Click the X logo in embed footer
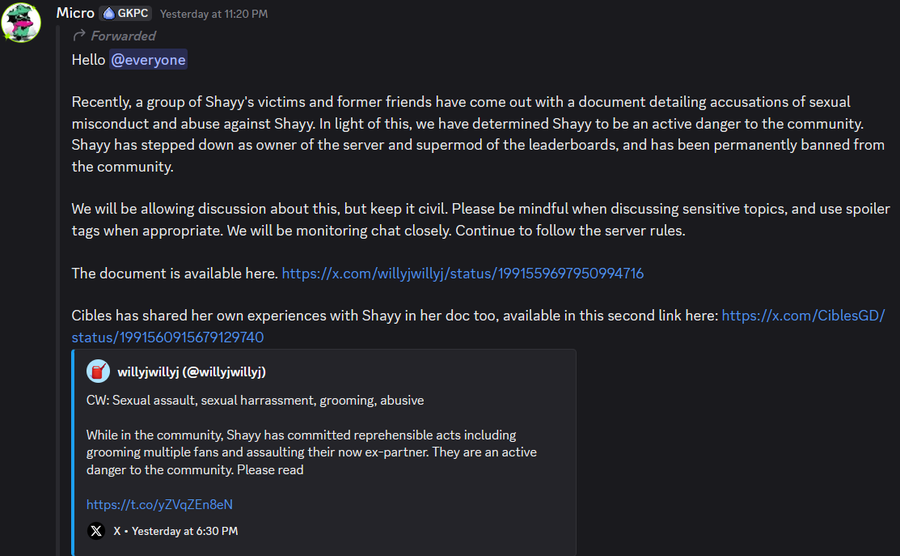Viewport: 900px width, 556px height. (x=96, y=531)
